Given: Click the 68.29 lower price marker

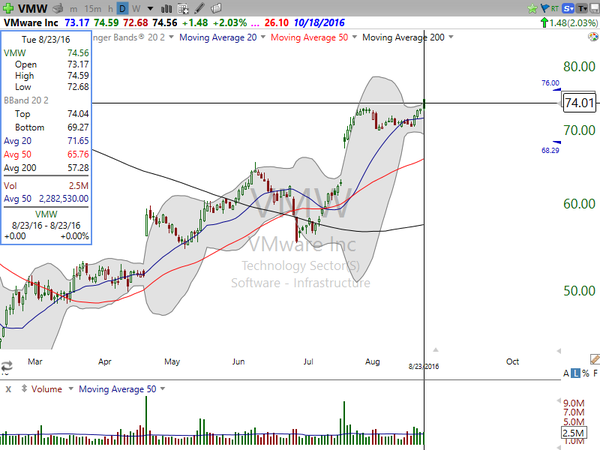Looking at the screenshot, I should click(x=550, y=150).
